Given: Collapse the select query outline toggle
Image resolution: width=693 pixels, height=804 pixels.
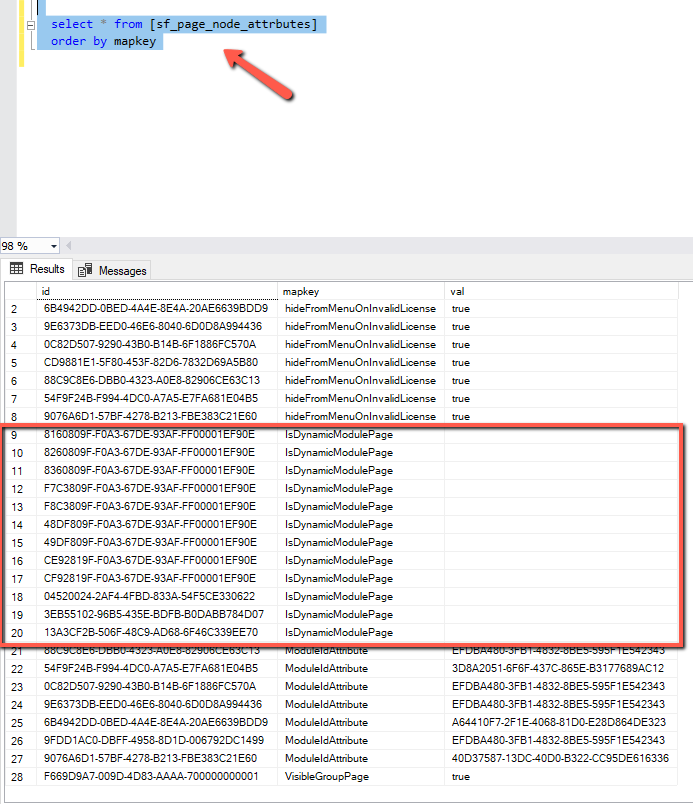Looking at the screenshot, I should tap(31, 25).
